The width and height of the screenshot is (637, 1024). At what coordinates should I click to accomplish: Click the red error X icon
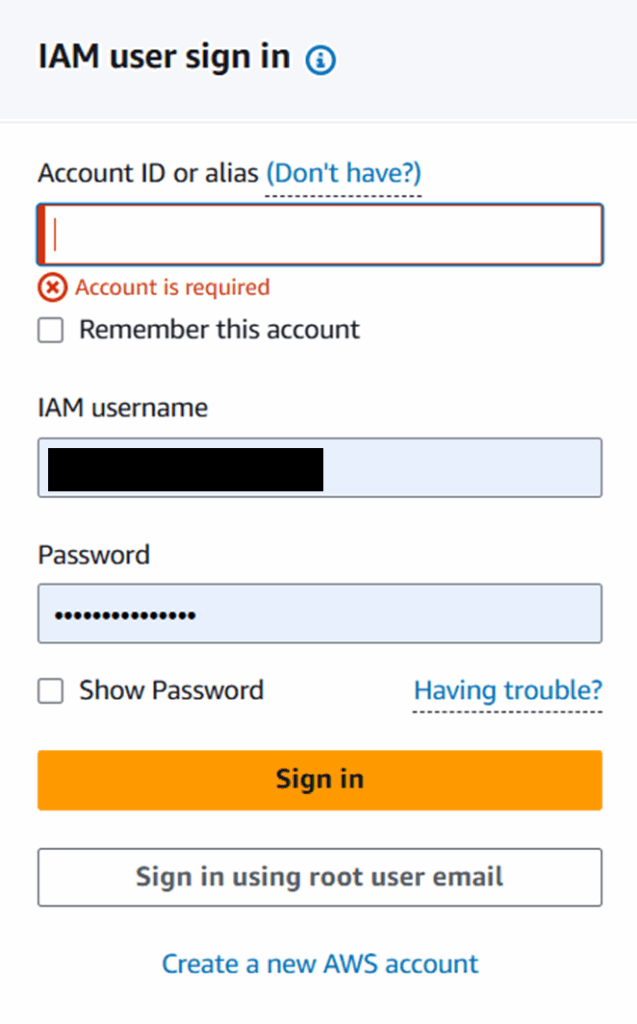(52, 287)
